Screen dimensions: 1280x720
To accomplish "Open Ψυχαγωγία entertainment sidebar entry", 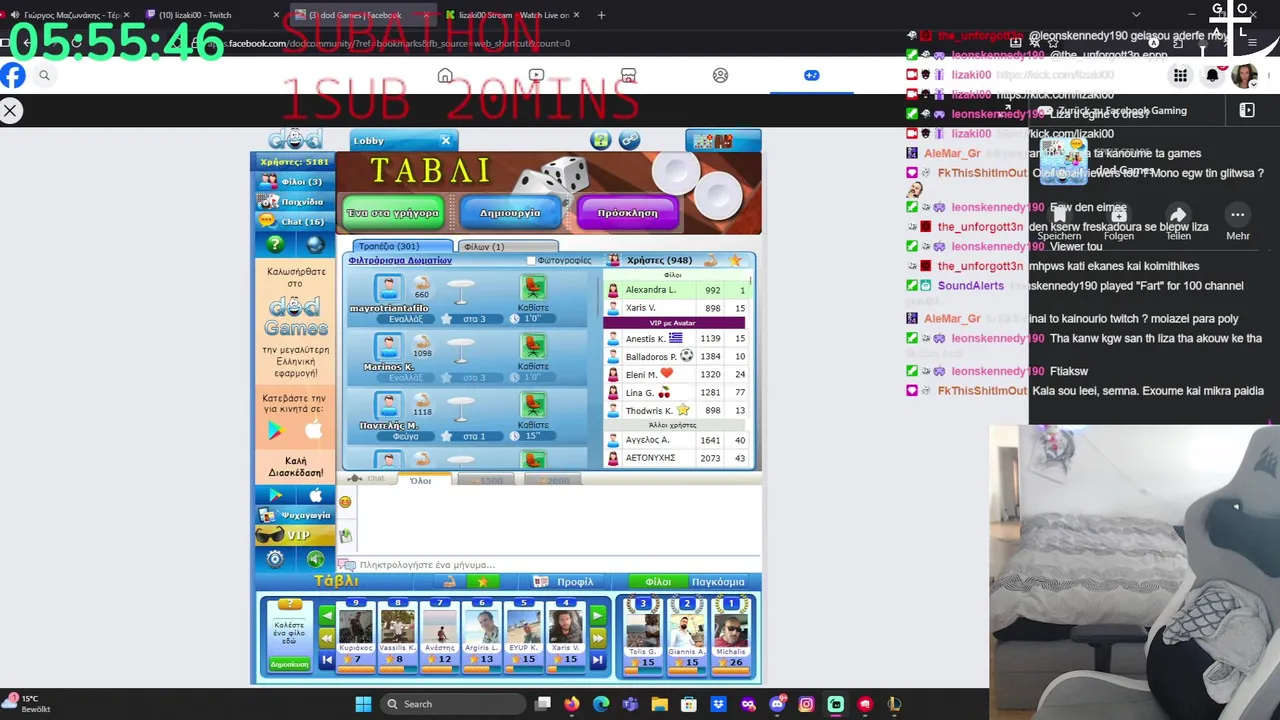I will 294,515.
